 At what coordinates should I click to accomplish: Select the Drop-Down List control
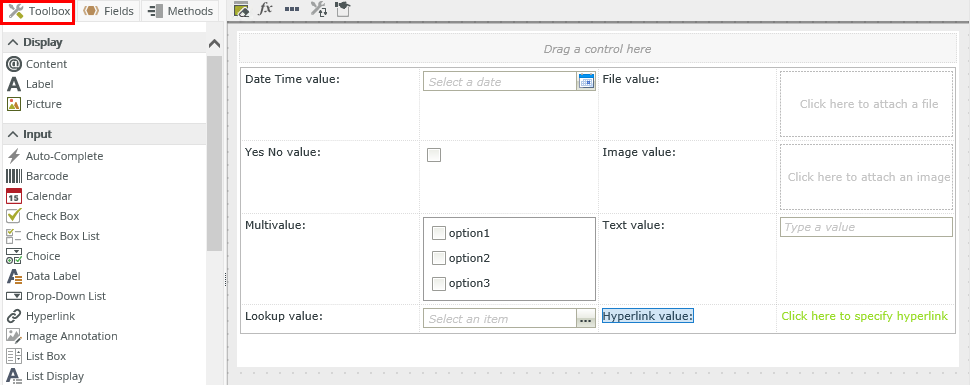56,296
